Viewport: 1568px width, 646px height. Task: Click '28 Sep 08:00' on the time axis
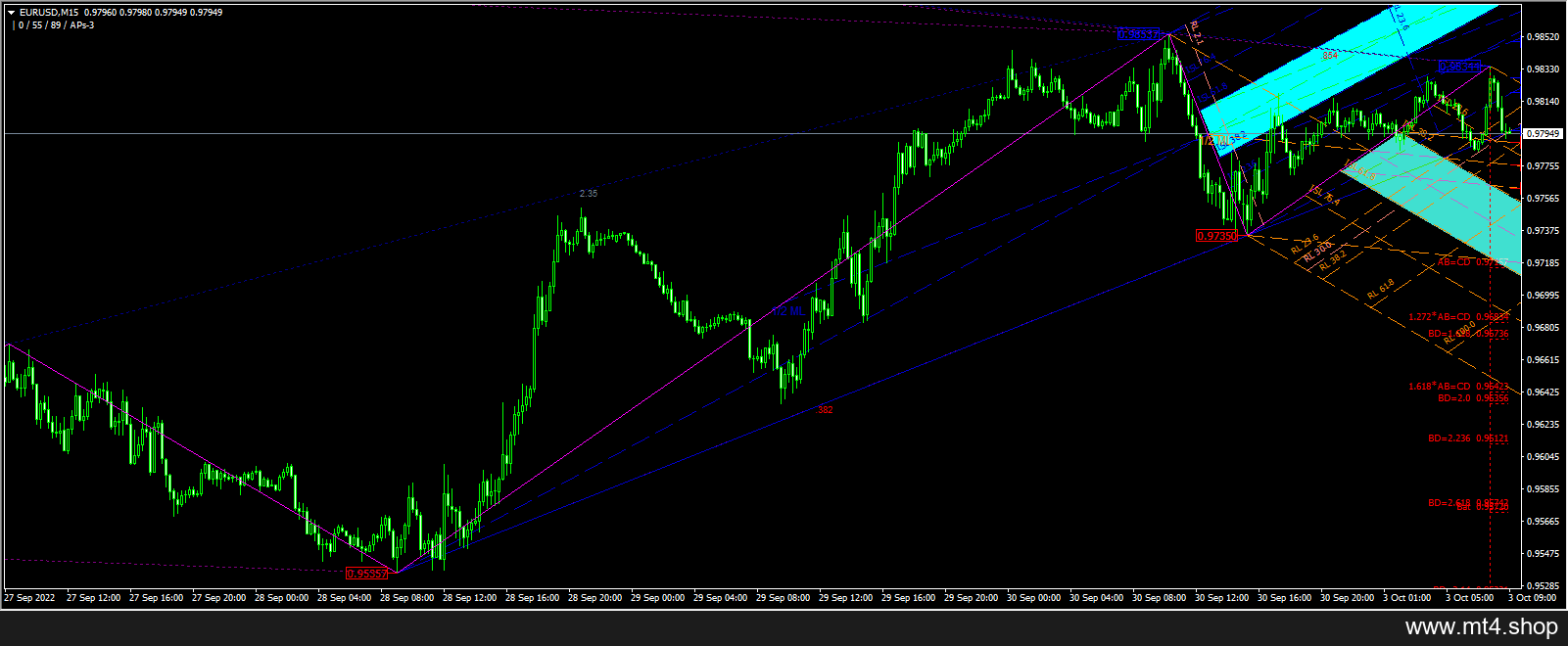[x=406, y=597]
